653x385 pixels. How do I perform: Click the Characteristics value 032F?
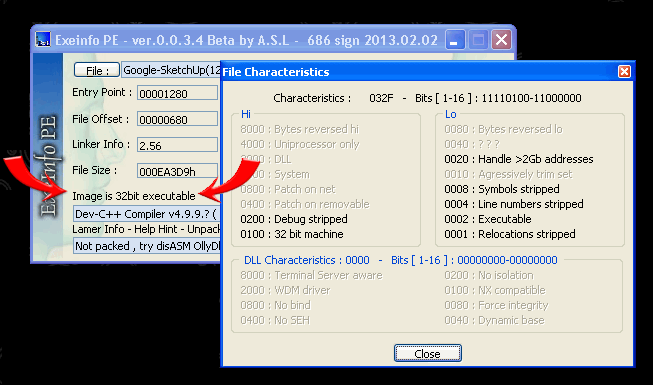(381, 98)
